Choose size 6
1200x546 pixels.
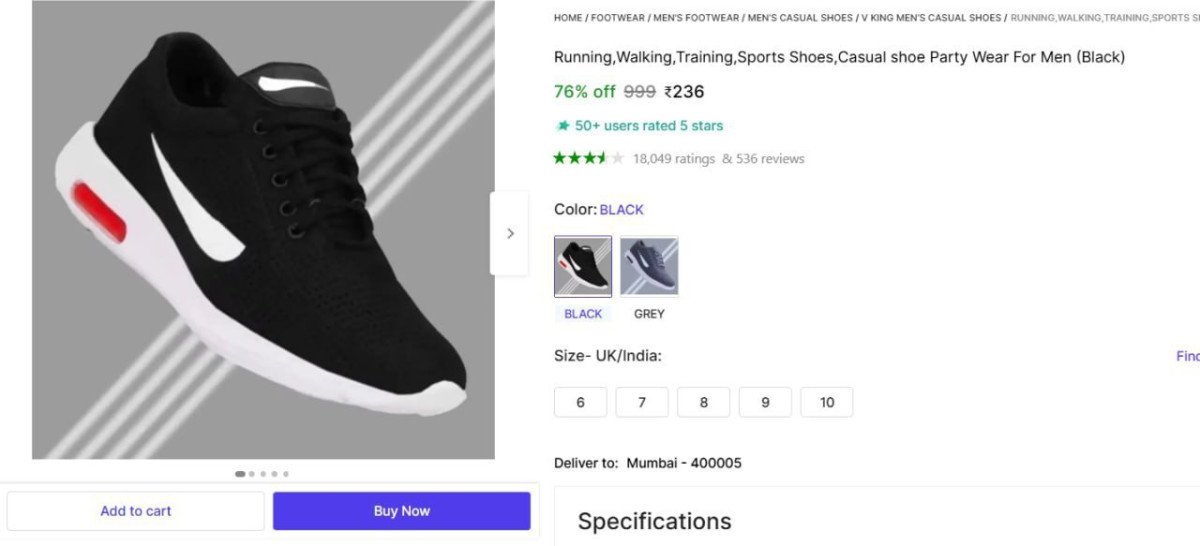(580, 402)
